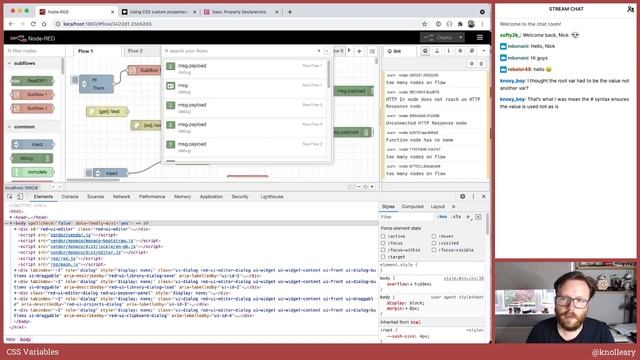Enable the :focus force state checkbox
640x360 pixels.
pos(383,243)
